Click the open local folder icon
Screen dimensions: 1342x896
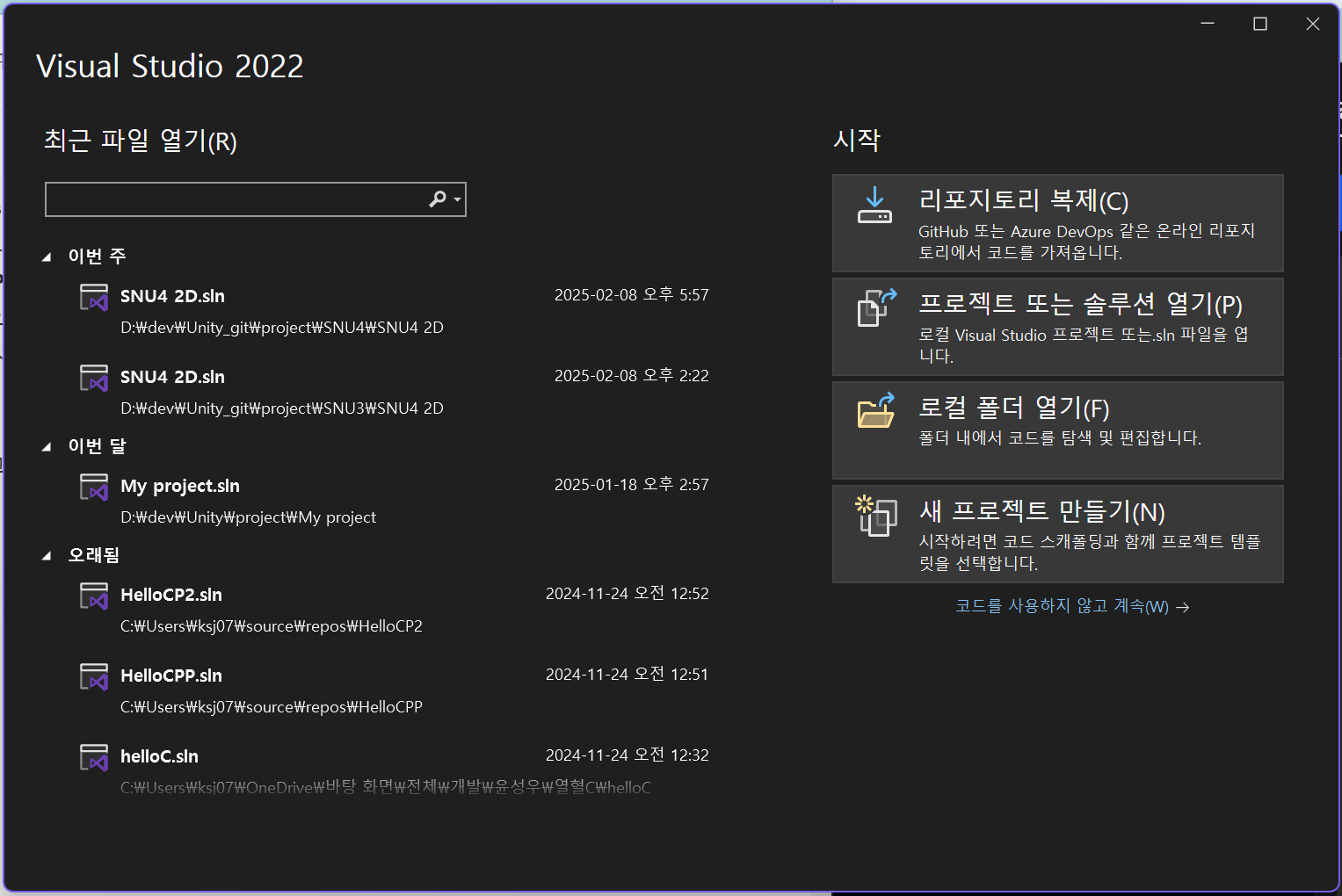876,410
